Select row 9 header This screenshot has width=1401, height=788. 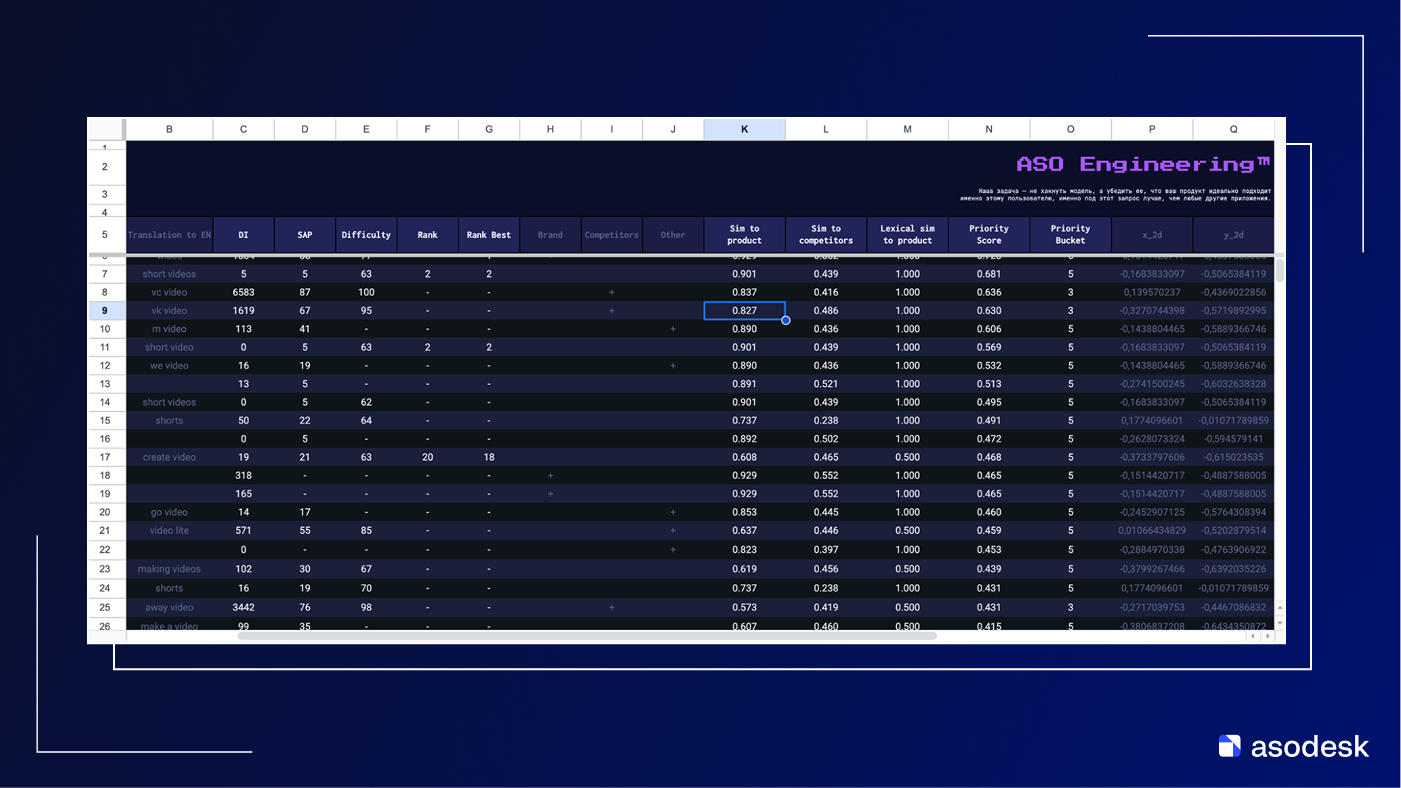(105, 311)
